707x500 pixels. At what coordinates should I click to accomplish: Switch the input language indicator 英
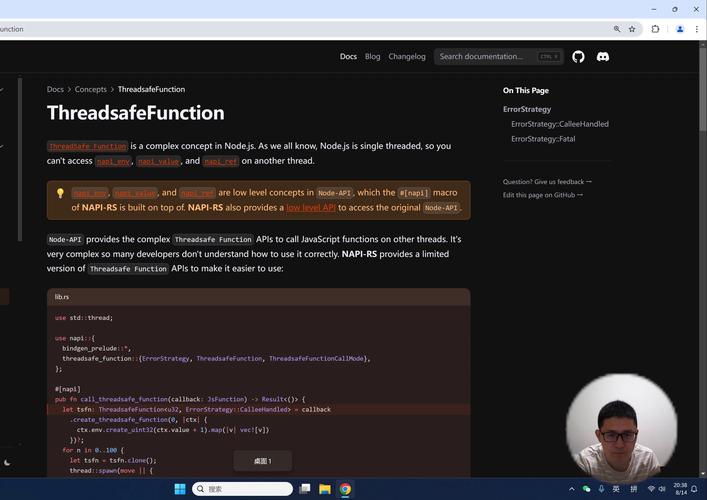pyautogui.click(x=616, y=489)
